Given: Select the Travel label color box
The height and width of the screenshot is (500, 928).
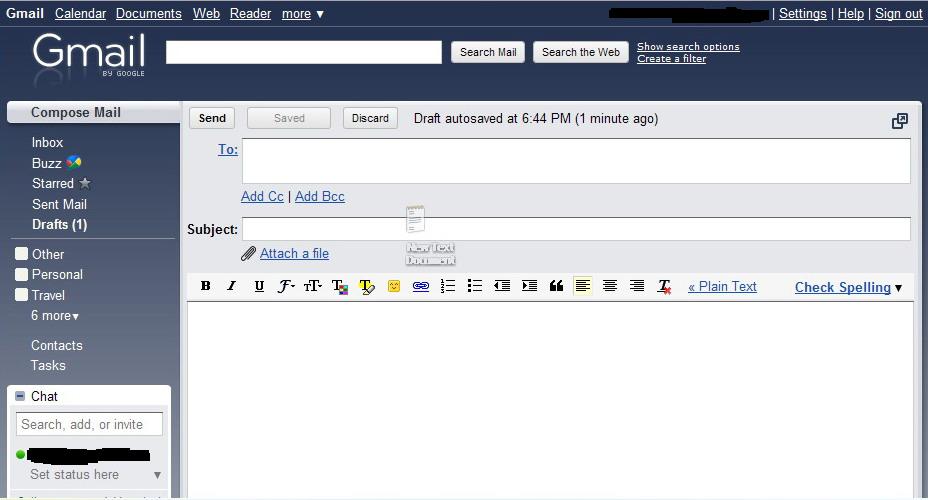Looking at the screenshot, I should click(x=21, y=295).
